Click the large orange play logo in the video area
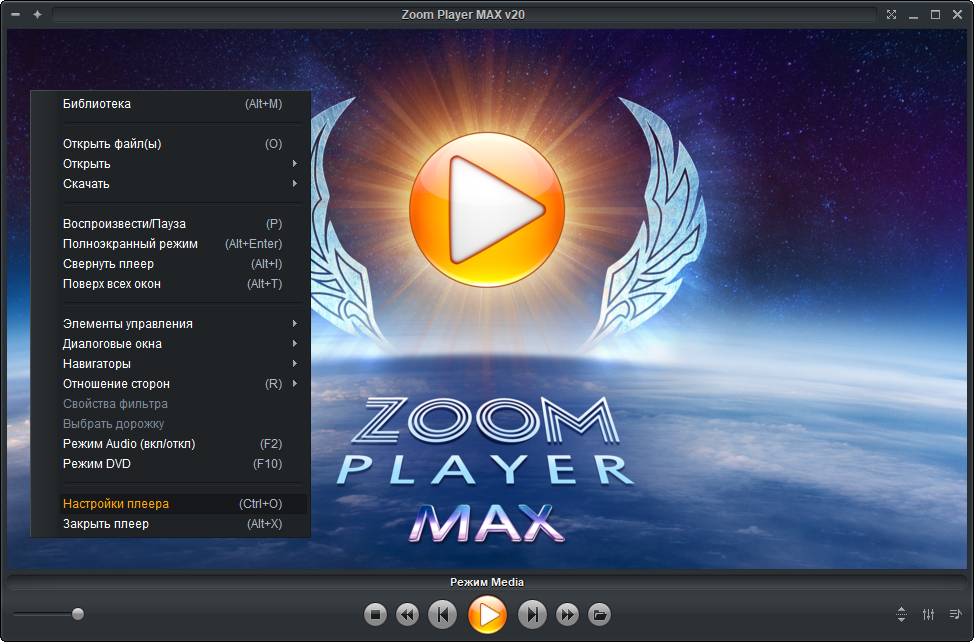The height and width of the screenshot is (642, 974). [487, 210]
